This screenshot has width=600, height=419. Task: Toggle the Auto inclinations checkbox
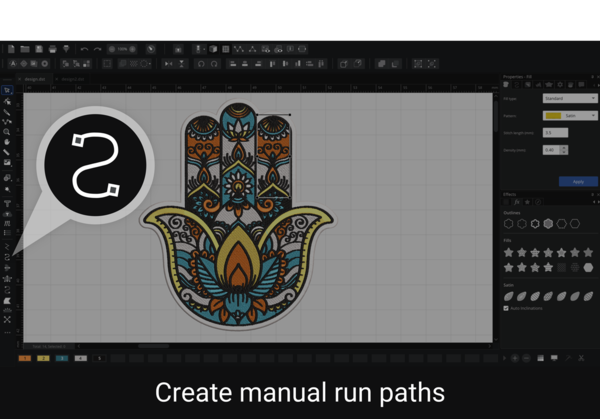click(x=506, y=308)
